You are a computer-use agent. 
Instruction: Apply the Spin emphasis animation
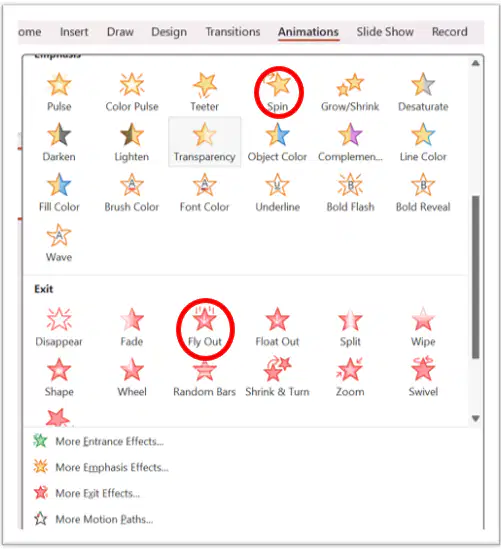(278, 92)
